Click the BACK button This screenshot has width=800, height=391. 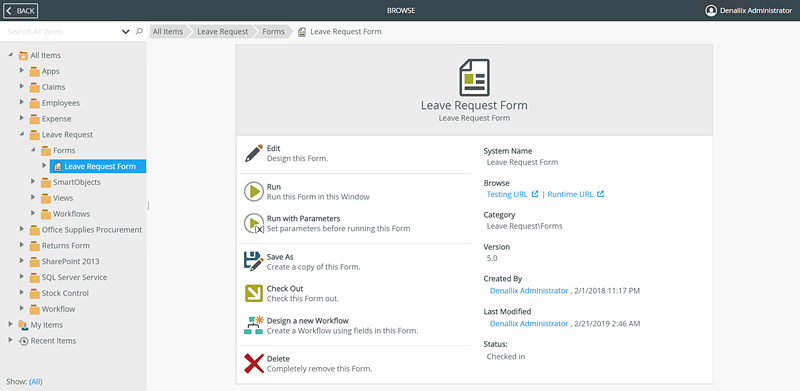pos(21,11)
